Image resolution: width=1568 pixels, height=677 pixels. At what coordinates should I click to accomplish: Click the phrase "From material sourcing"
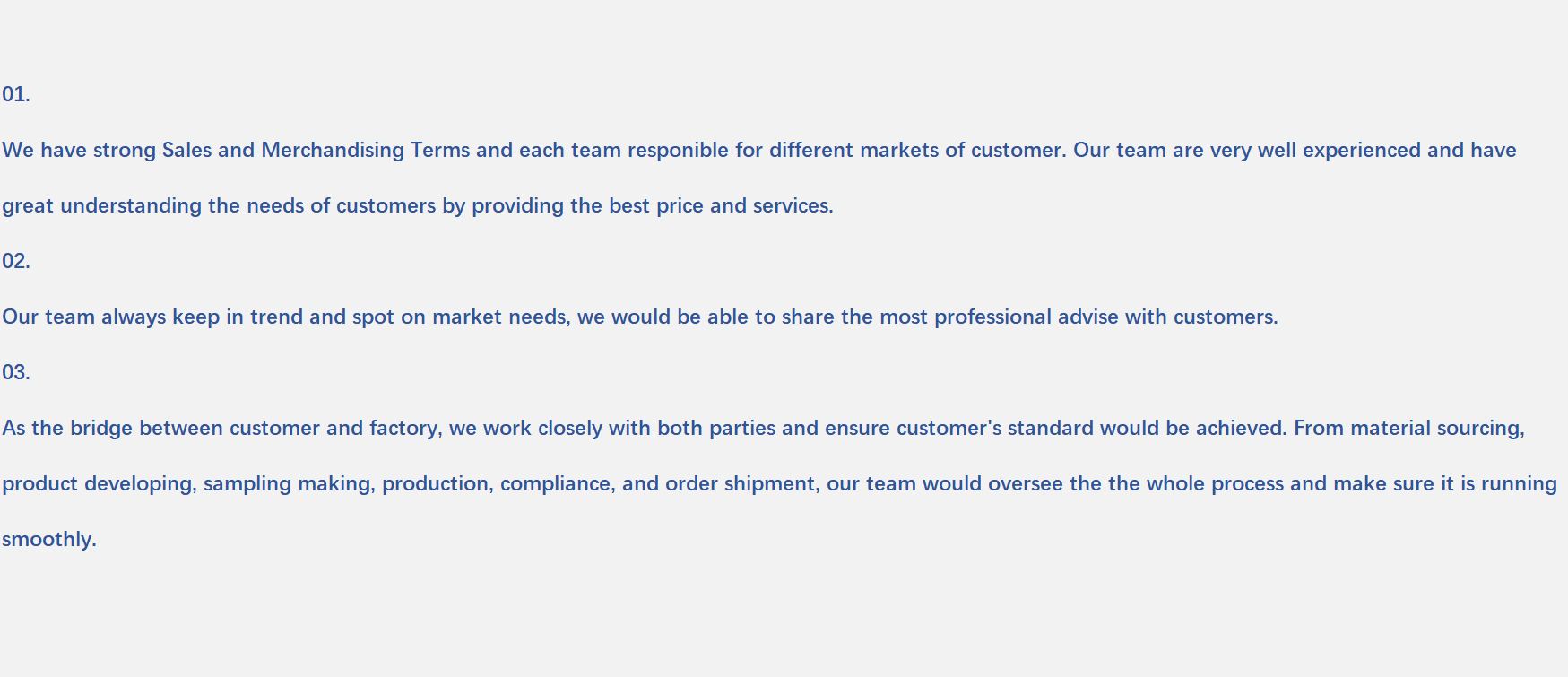1408,429
